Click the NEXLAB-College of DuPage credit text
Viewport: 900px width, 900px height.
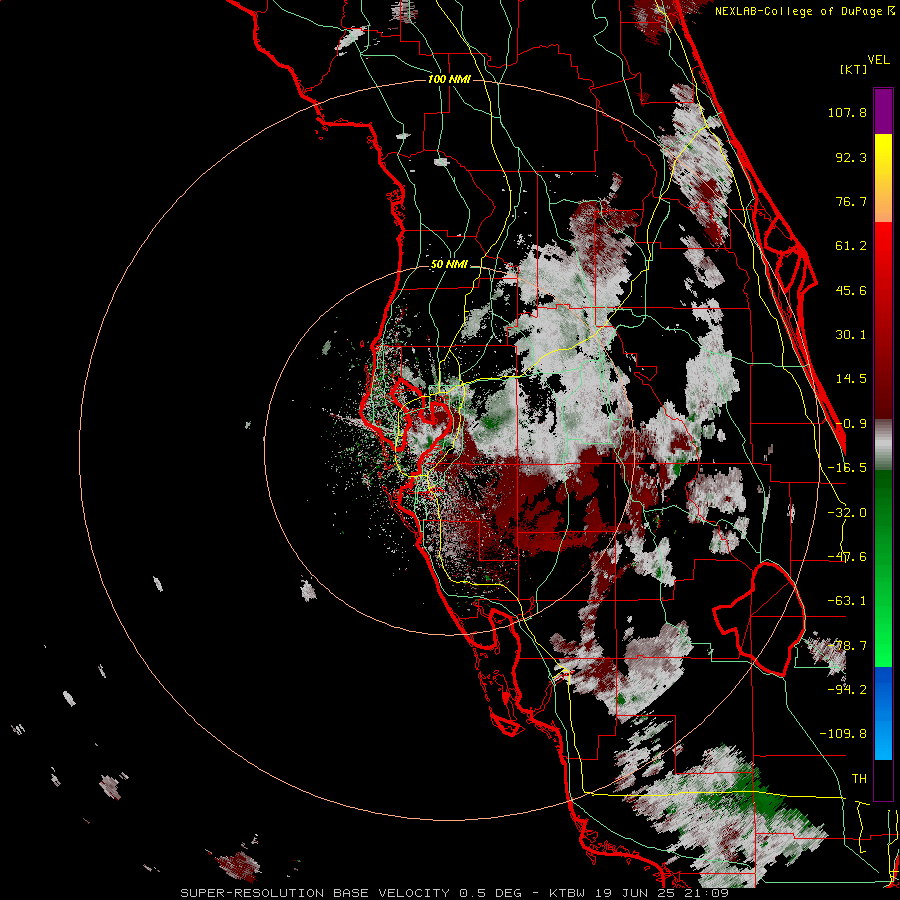[804, 11]
